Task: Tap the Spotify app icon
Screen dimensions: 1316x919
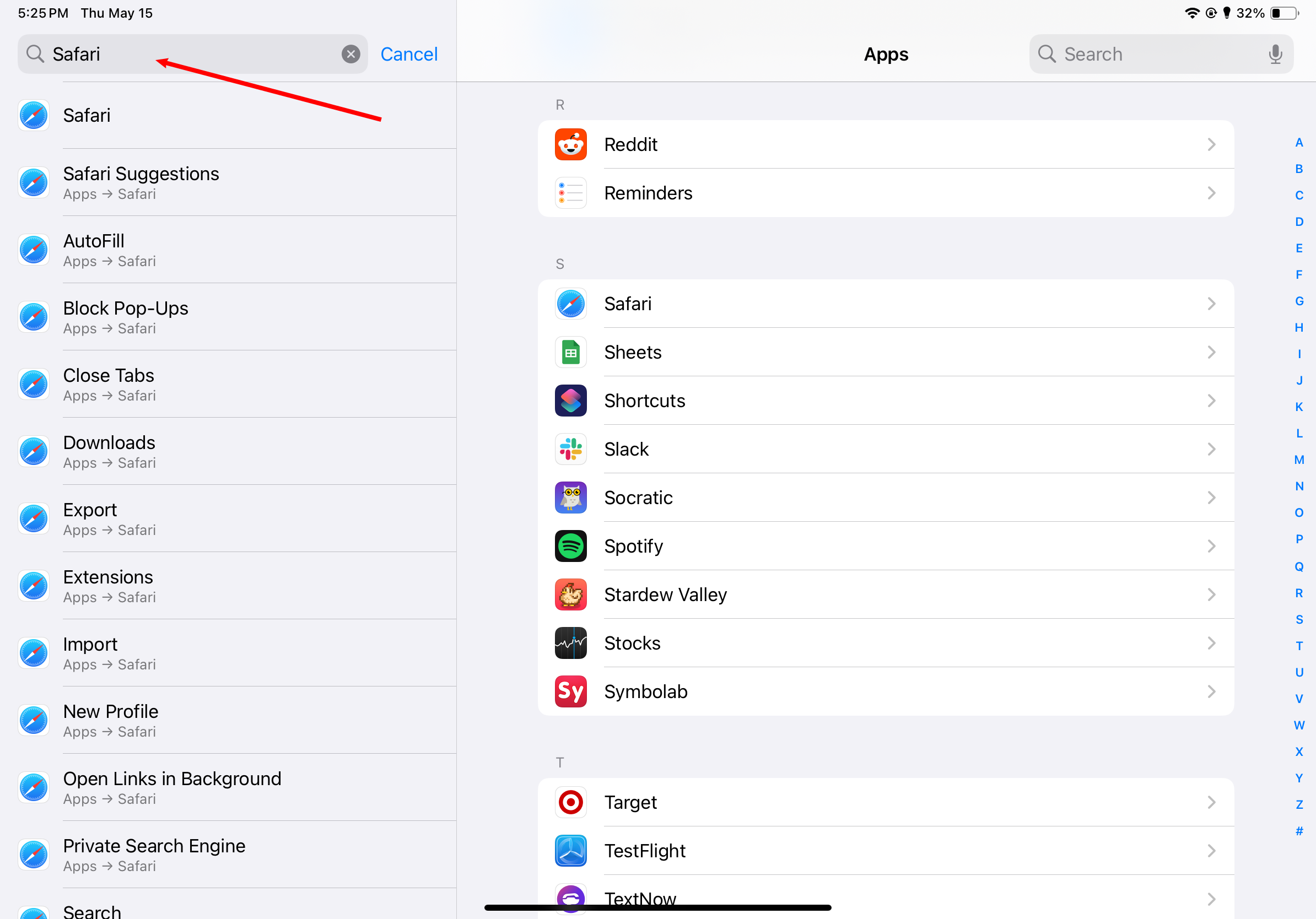Action: tap(570, 546)
